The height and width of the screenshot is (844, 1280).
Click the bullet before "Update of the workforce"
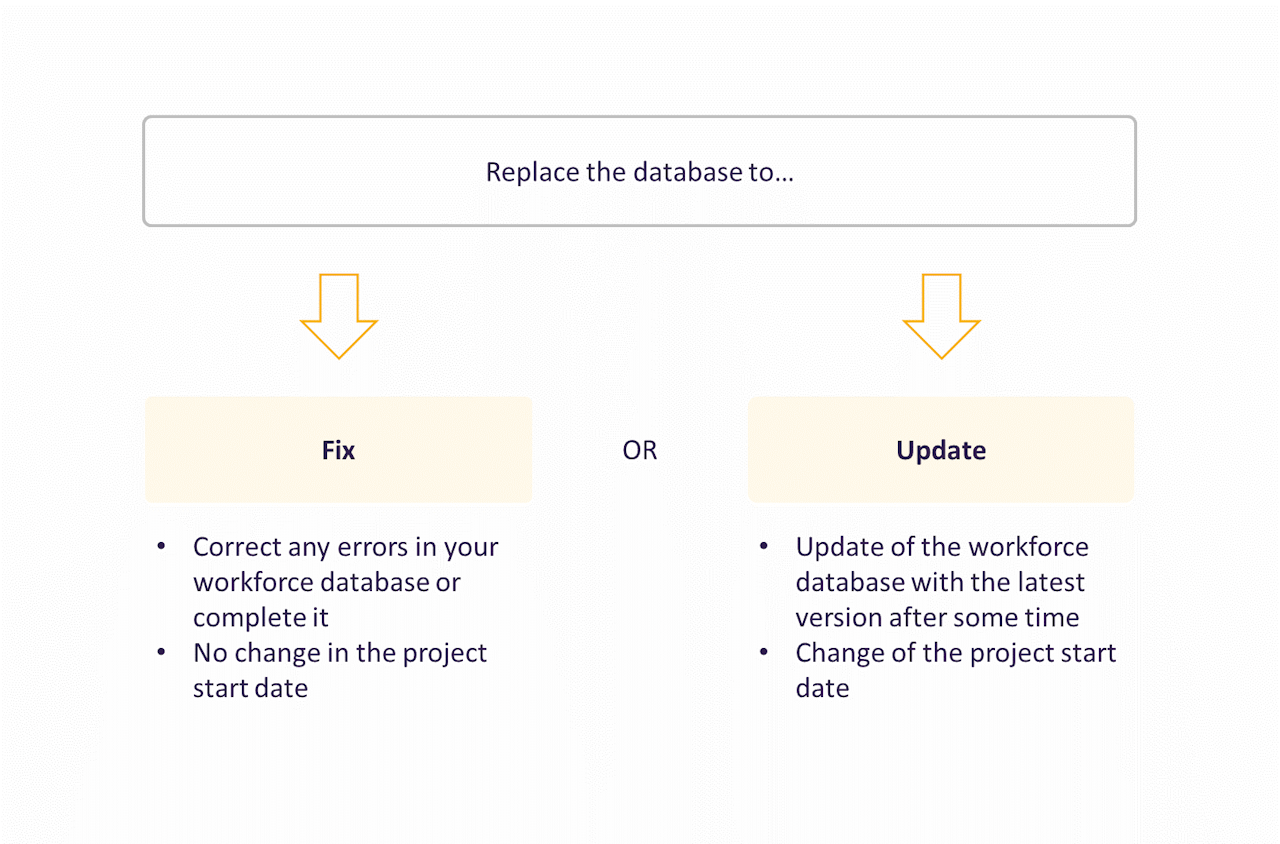click(x=764, y=546)
